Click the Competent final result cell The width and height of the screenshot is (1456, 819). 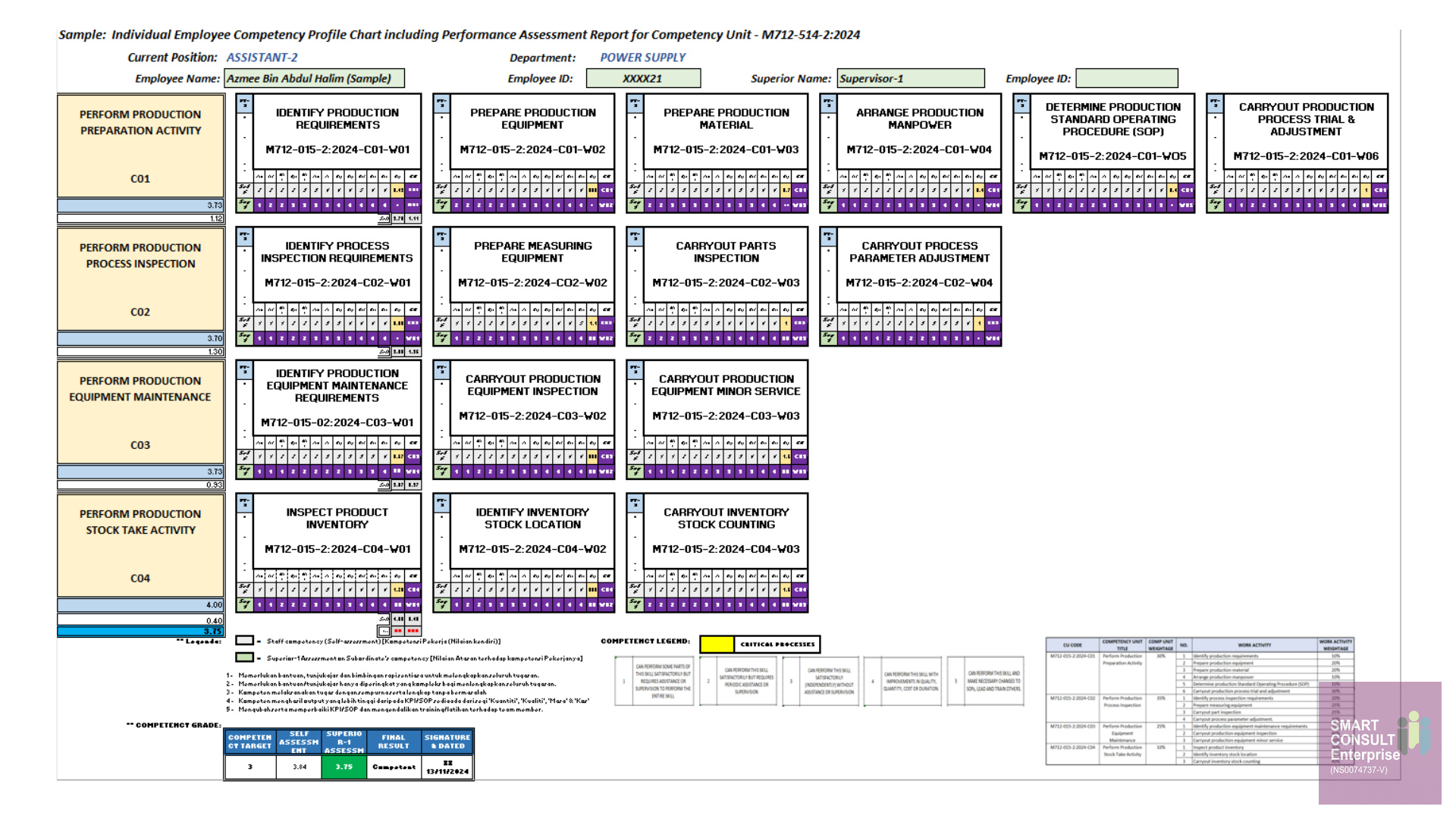(x=394, y=767)
